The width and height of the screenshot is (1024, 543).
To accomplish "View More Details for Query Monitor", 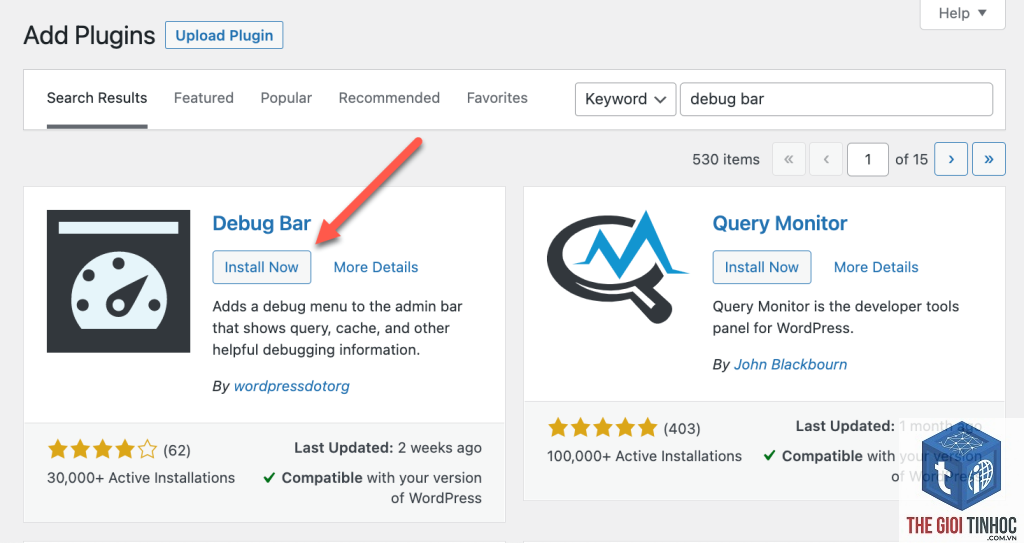I will tap(876, 267).
